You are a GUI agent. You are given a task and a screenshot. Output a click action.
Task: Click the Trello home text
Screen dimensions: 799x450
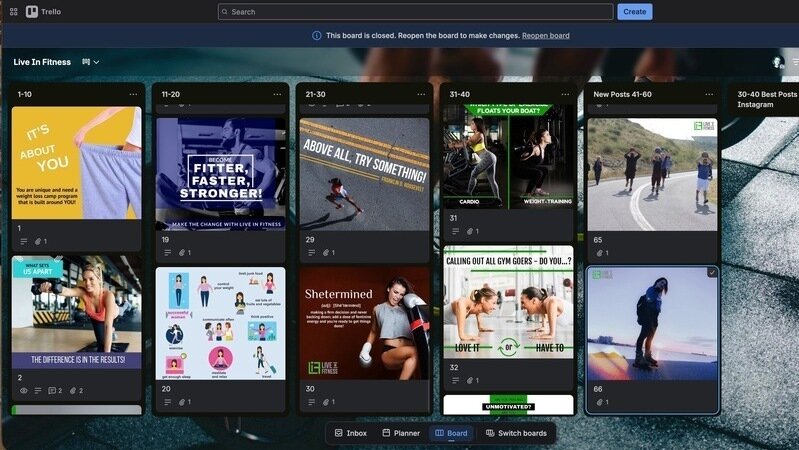tap(51, 12)
